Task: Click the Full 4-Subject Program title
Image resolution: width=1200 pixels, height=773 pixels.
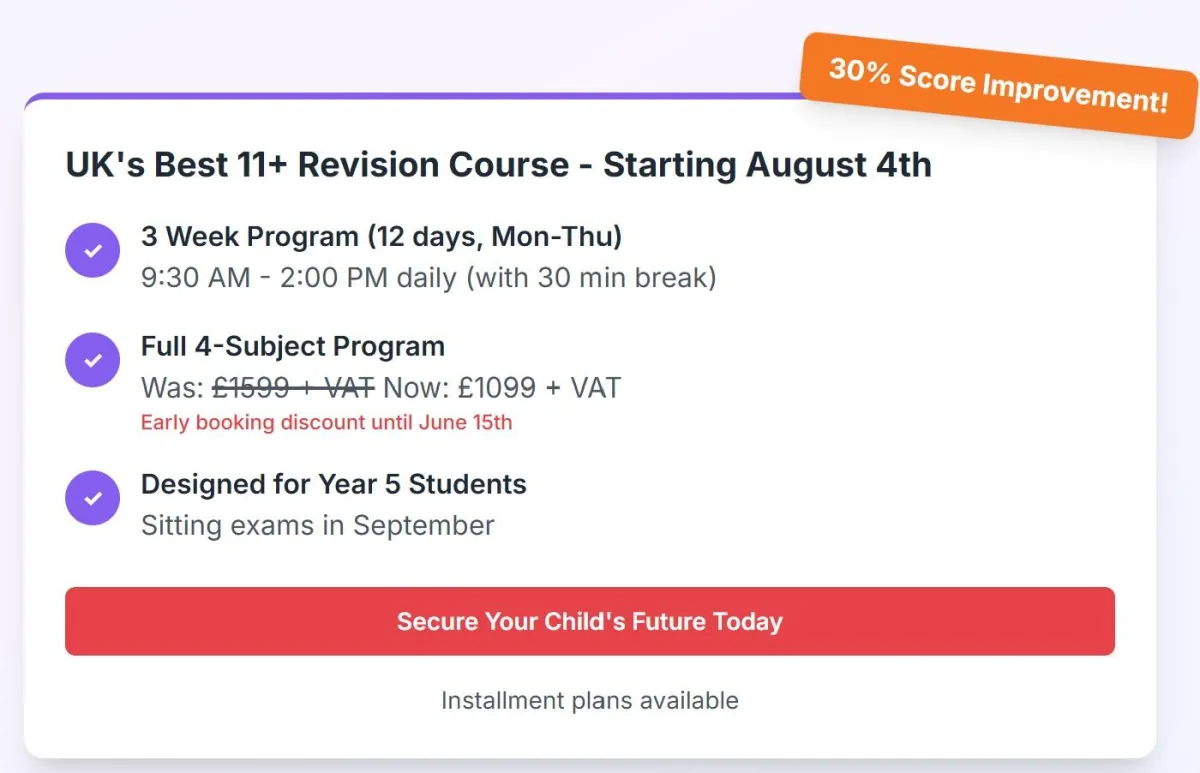Action: (293, 347)
